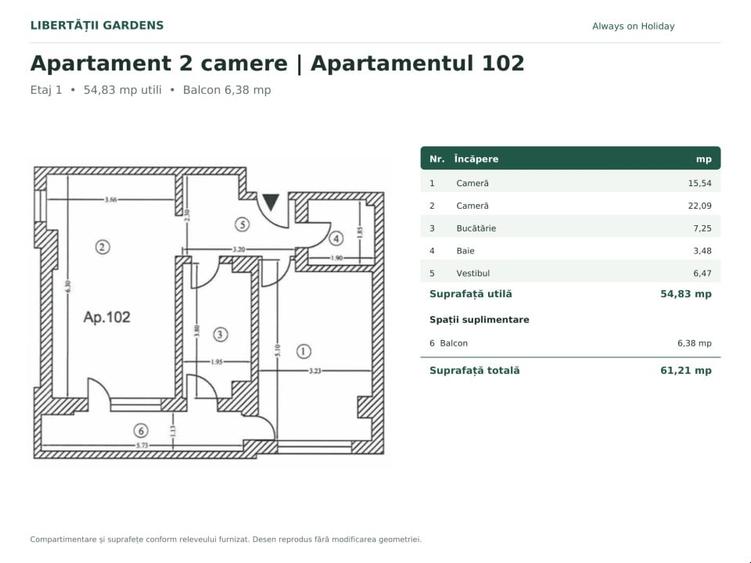Screen dimensions: 751x563
Task: Select the '6 Balcon' row label
Action: click(x=449, y=343)
